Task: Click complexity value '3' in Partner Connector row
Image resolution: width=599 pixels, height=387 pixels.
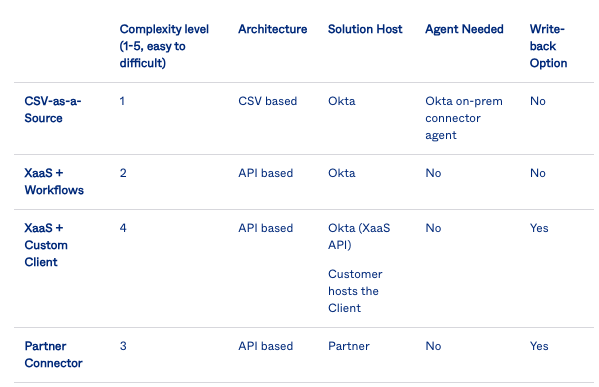Action: 123,346
